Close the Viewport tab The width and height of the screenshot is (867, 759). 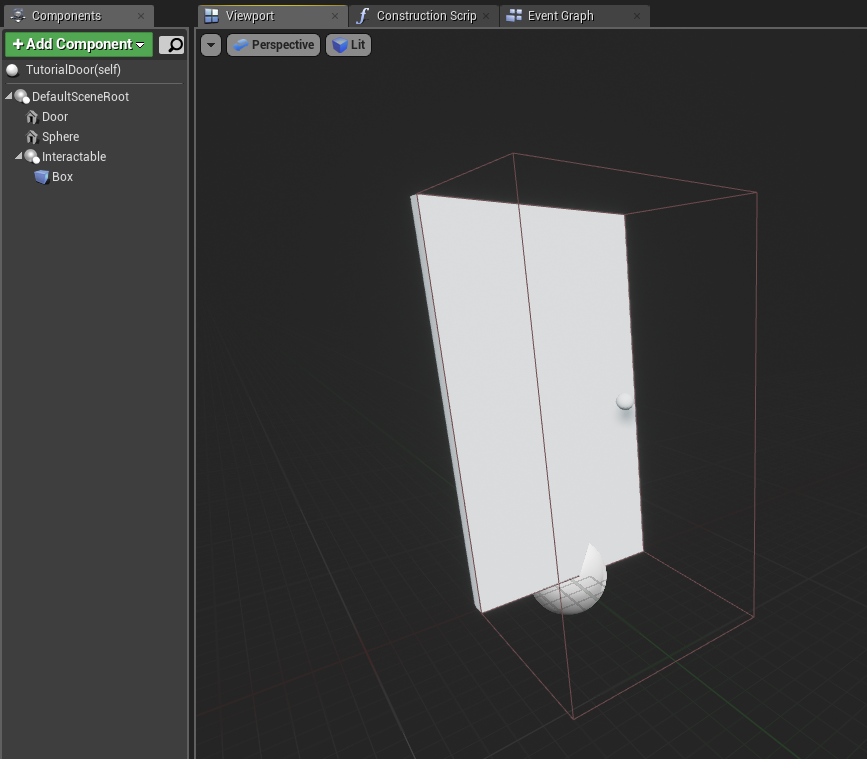335,16
